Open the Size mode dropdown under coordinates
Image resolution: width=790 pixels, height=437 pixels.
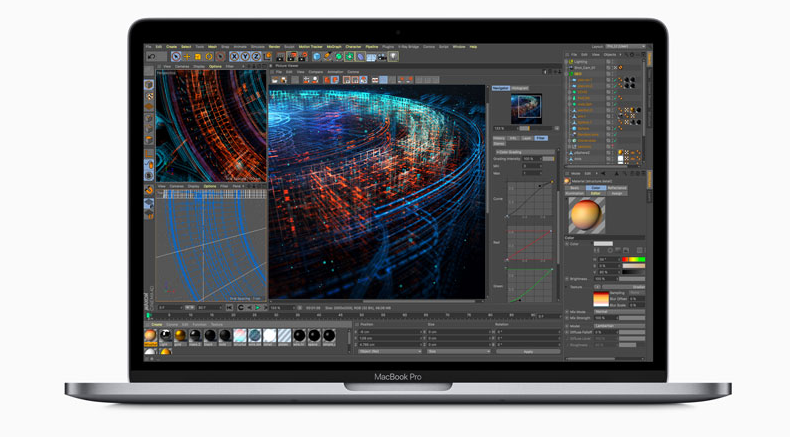click(x=458, y=351)
